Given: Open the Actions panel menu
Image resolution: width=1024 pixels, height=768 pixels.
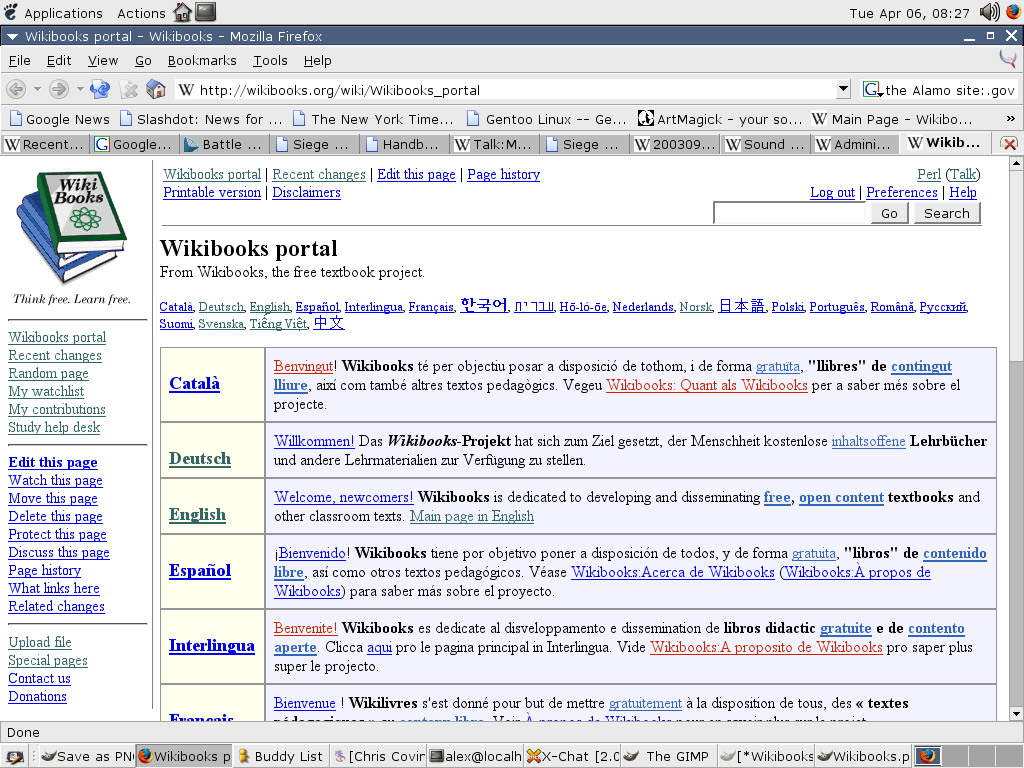Looking at the screenshot, I should (141, 13).
